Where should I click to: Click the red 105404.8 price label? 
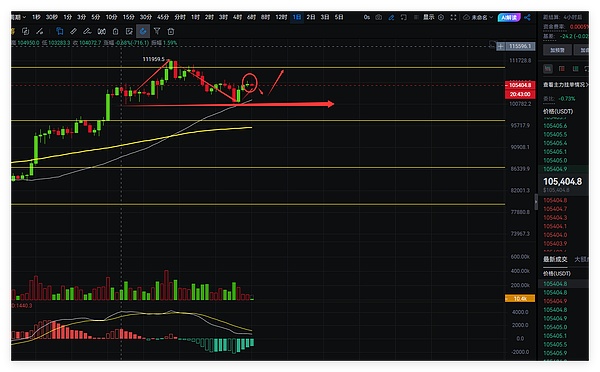(x=520, y=85)
